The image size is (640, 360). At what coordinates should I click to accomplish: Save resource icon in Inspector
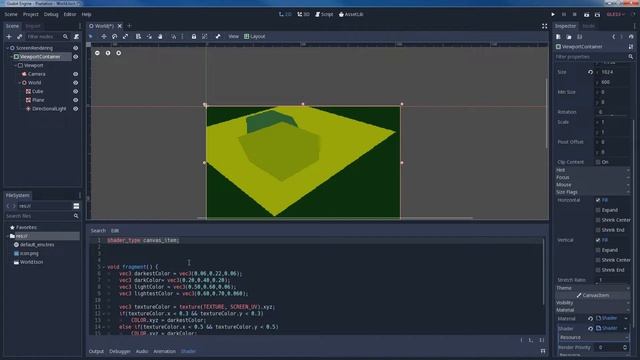pos(580,37)
